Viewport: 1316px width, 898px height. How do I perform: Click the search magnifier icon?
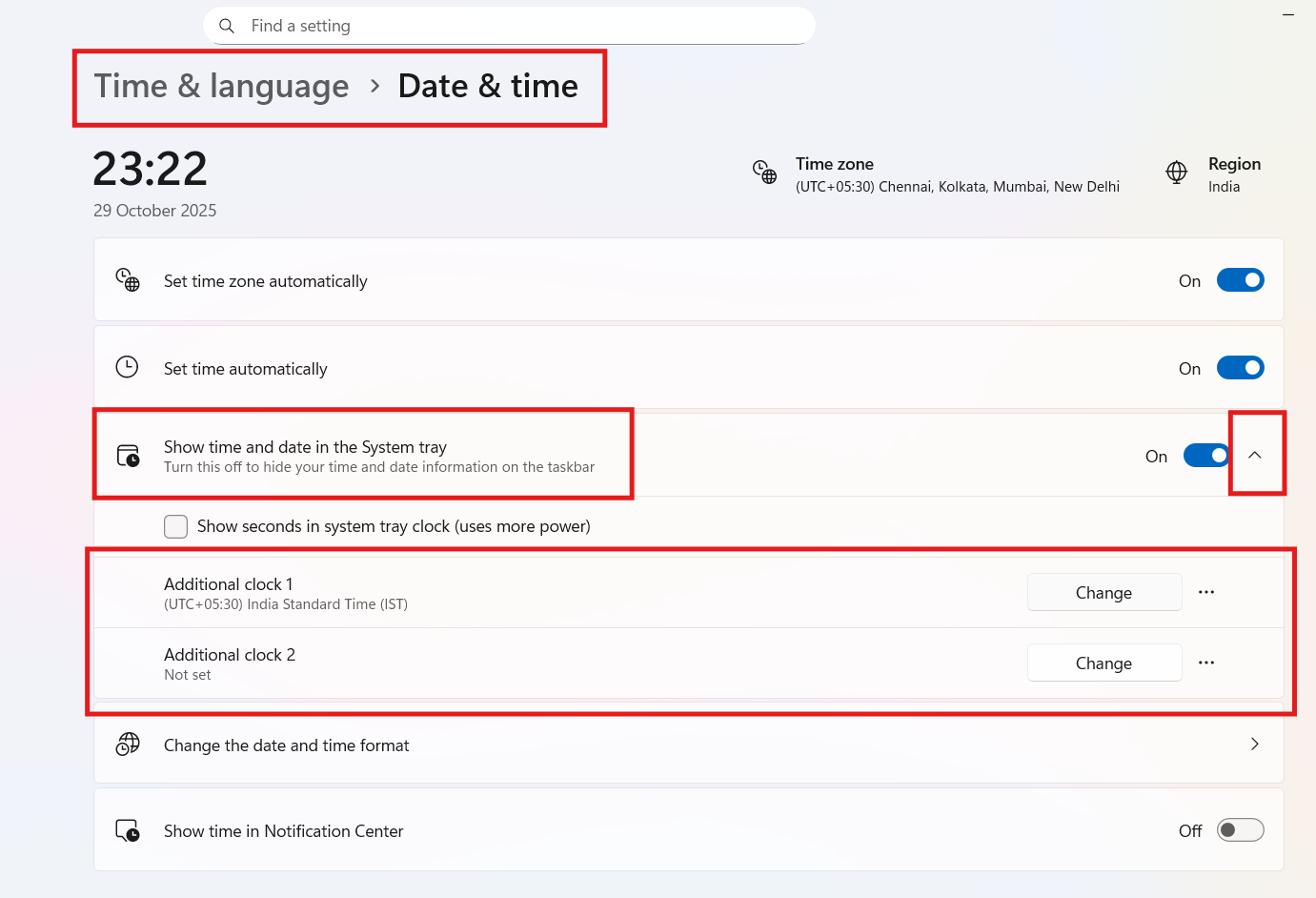227,26
